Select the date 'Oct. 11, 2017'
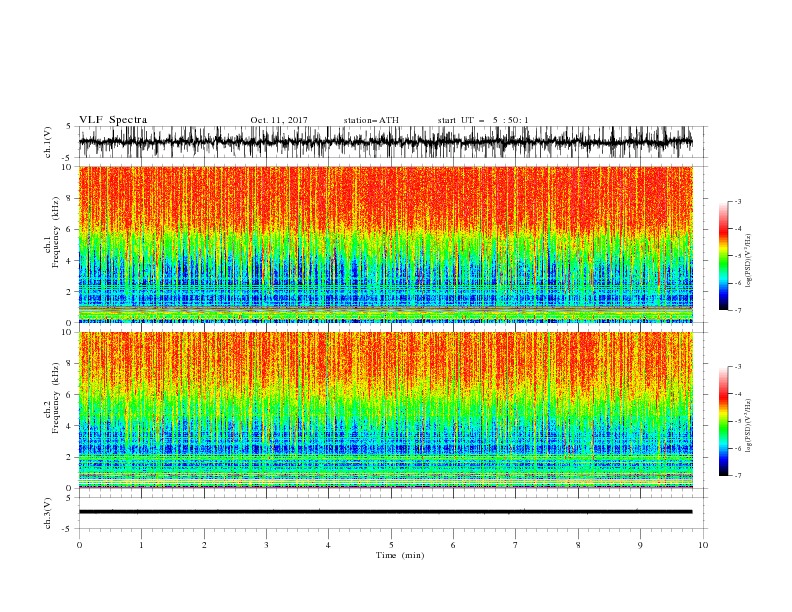 click(x=279, y=120)
